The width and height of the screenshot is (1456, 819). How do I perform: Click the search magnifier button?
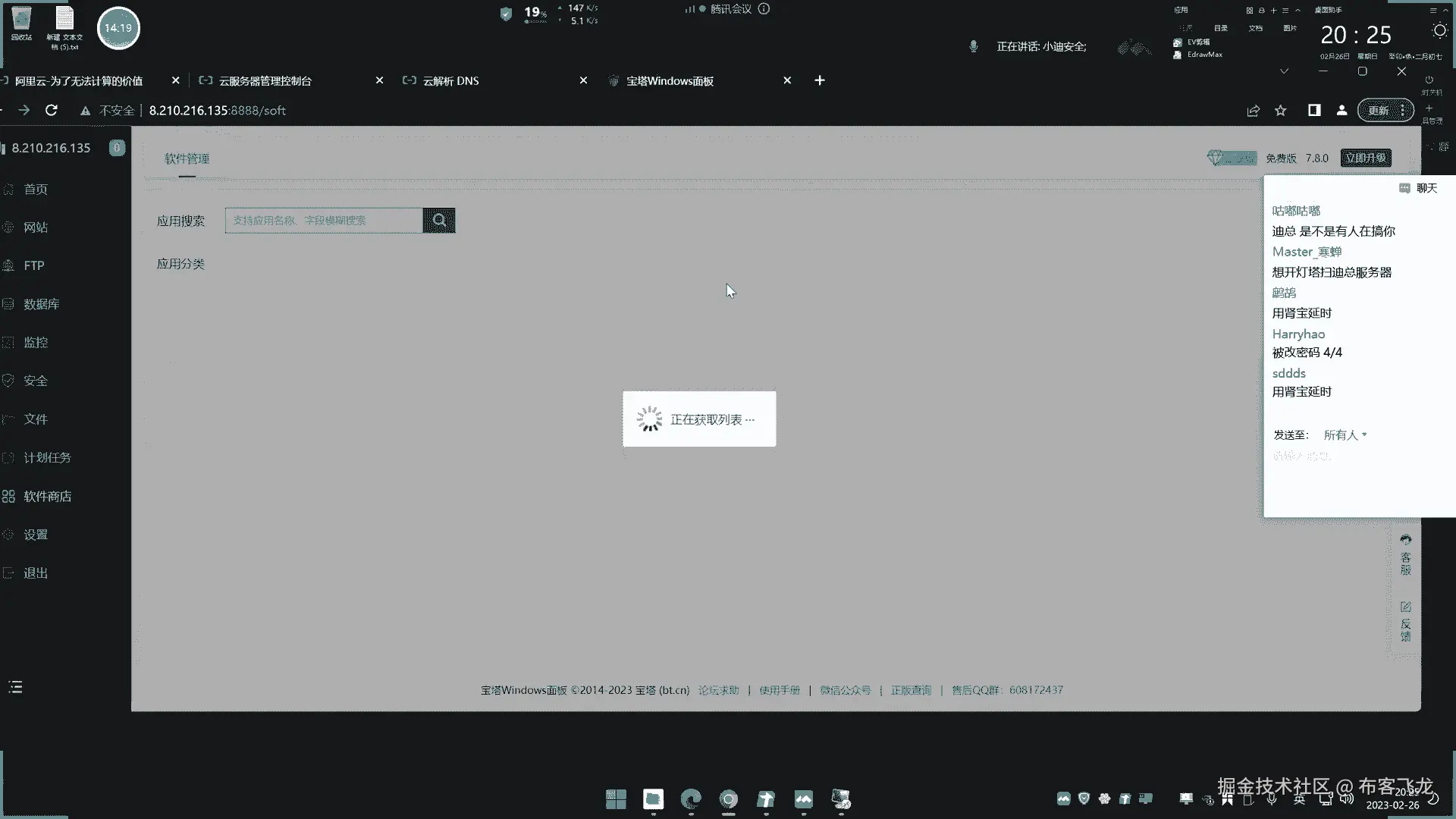coord(439,221)
